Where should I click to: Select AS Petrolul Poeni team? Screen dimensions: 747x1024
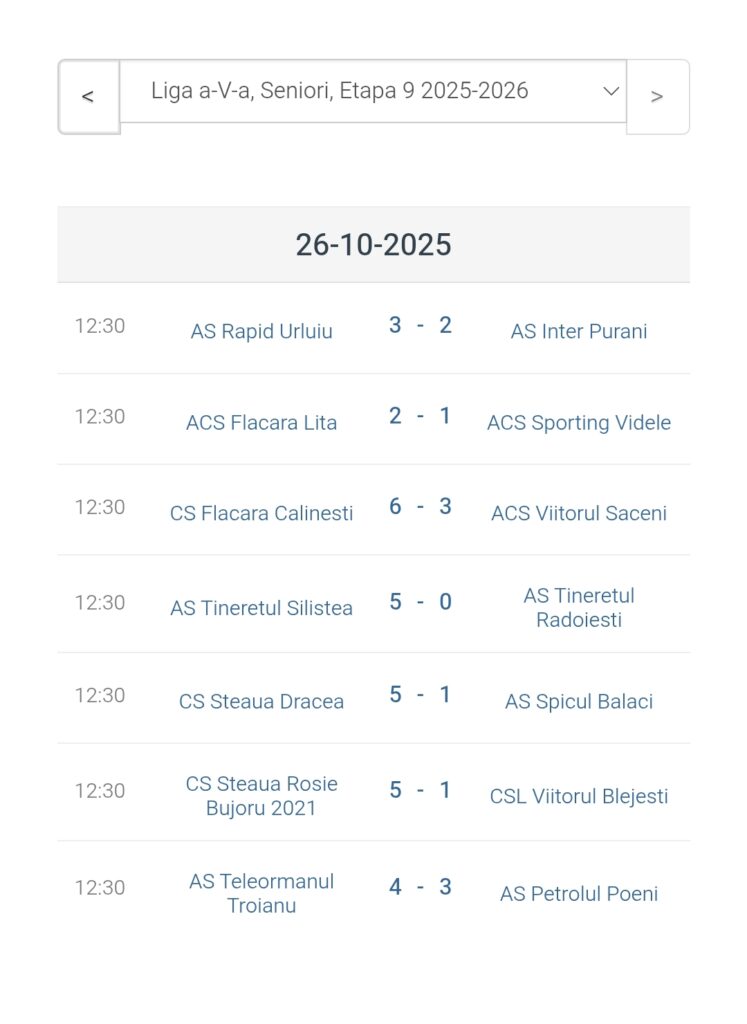click(x=578, y=893)
